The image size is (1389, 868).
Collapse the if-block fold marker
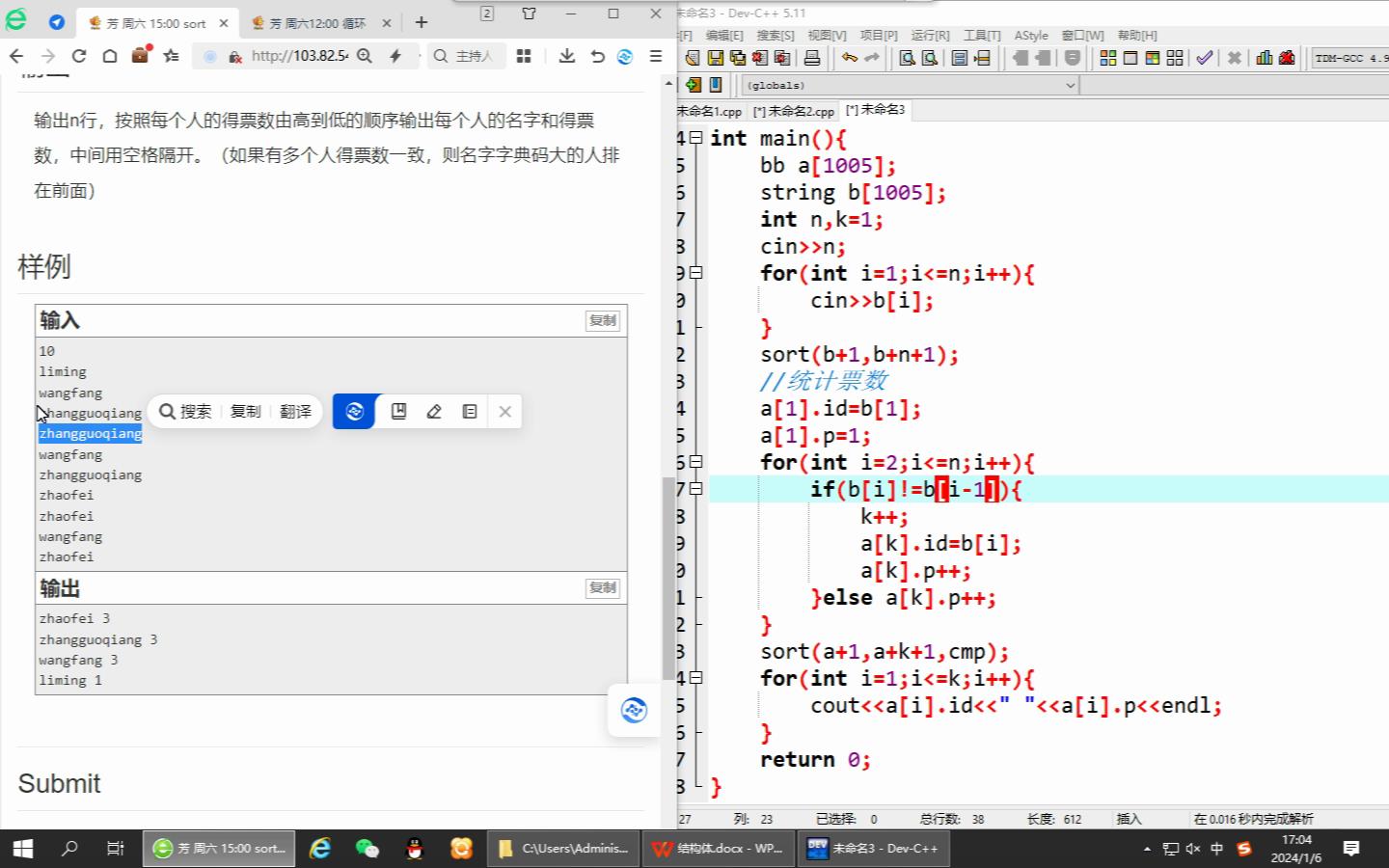click(x=695, y=489)
